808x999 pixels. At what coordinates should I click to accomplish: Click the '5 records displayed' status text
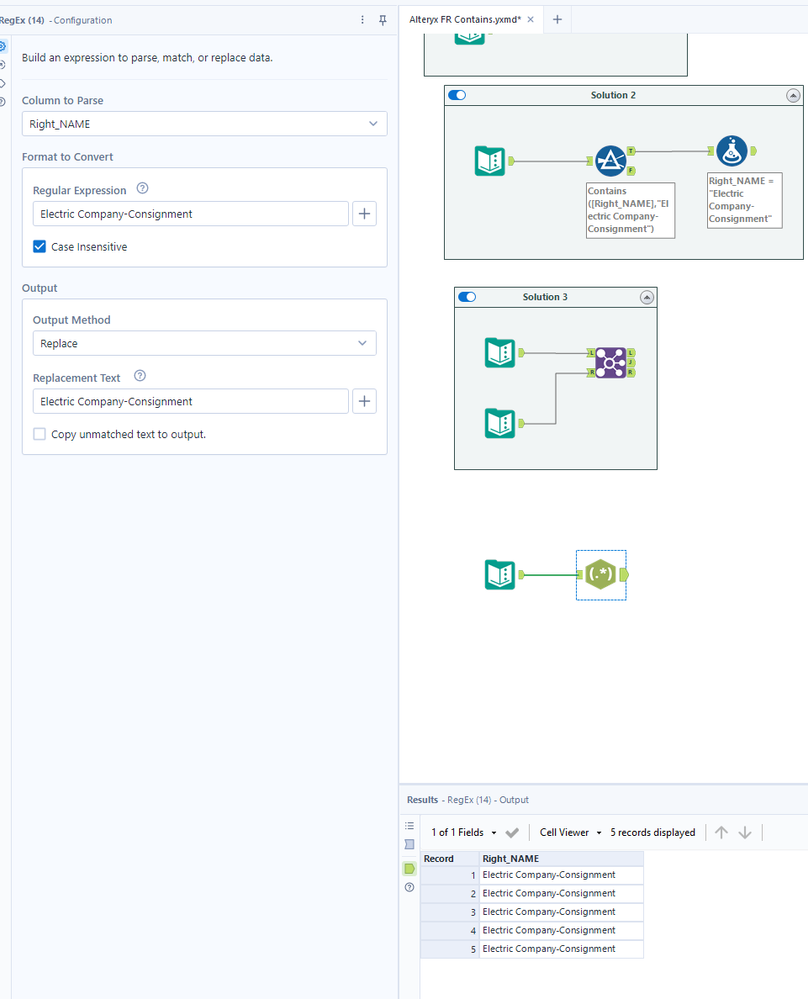[653, 833]
